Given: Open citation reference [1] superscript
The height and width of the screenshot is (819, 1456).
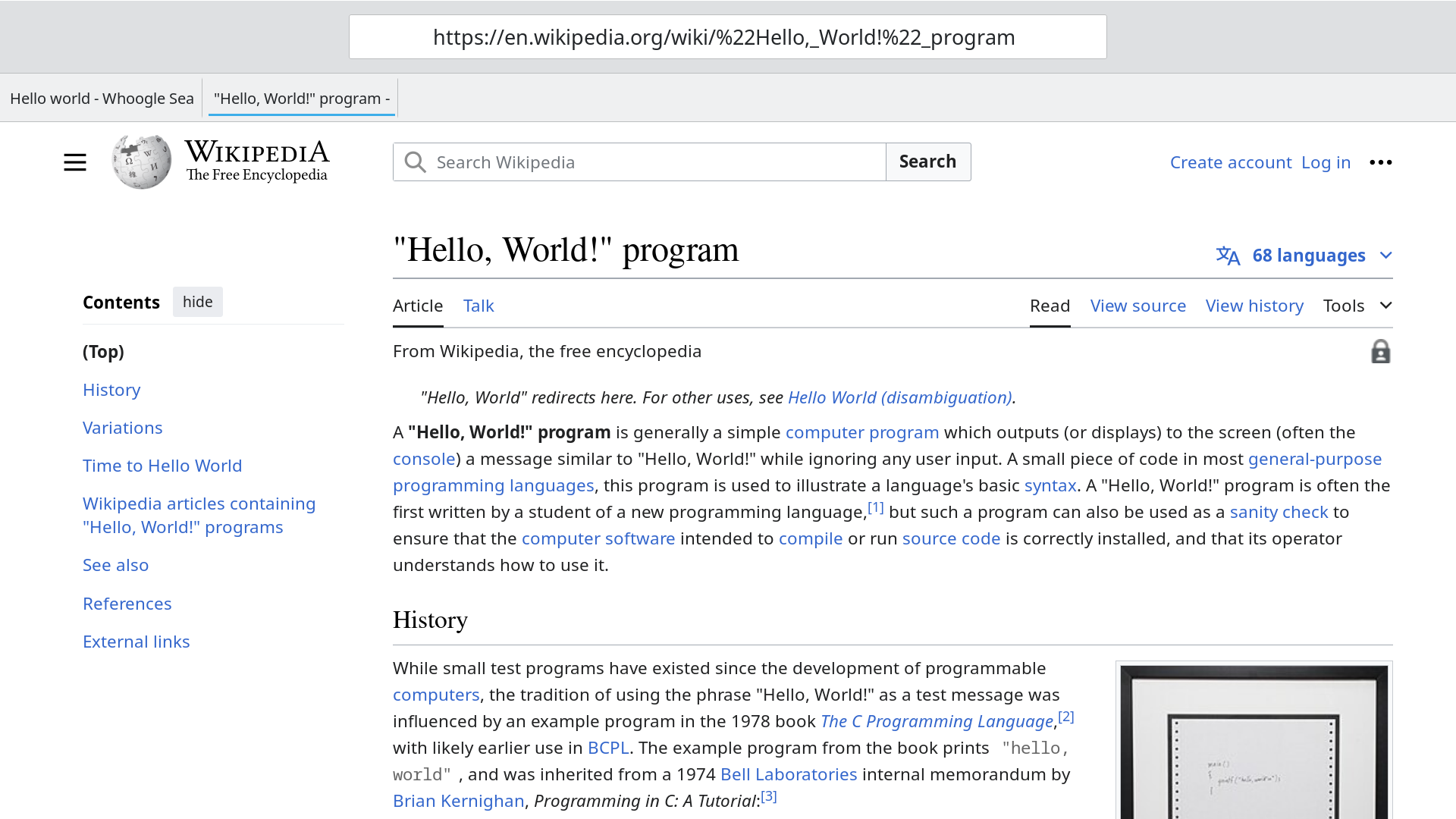Looking at the screenshot, I should [875, 507].
